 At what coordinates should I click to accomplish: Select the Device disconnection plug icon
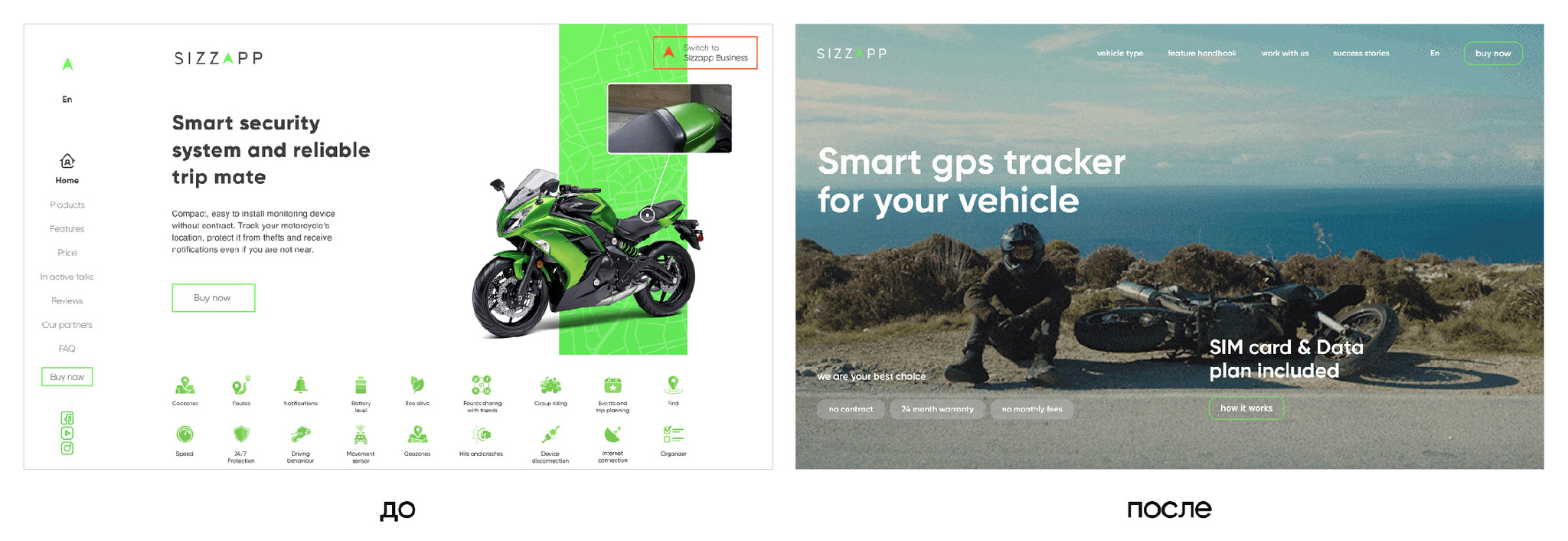(x=550, y=435)
